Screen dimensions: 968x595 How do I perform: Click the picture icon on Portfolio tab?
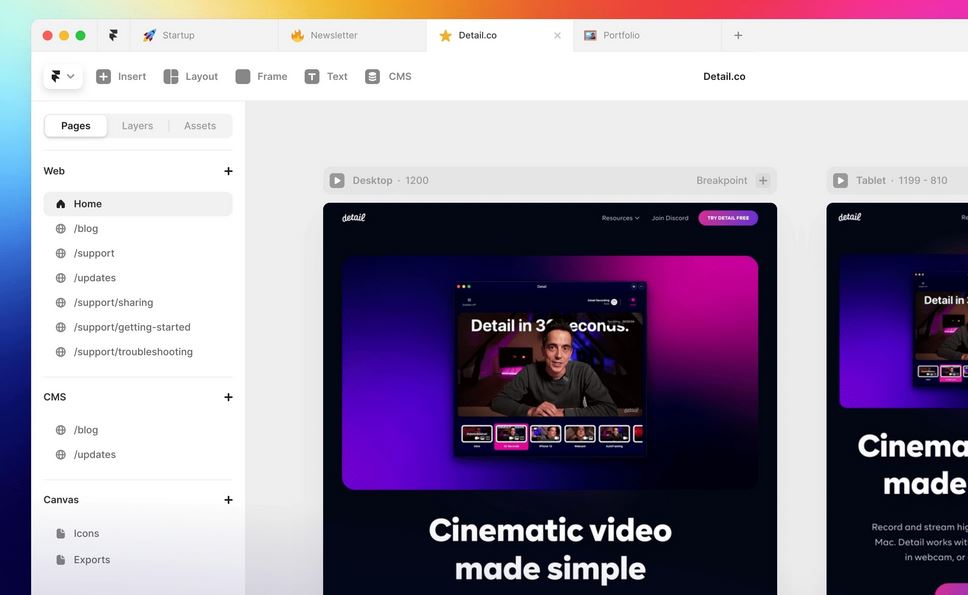click(590, 35)
